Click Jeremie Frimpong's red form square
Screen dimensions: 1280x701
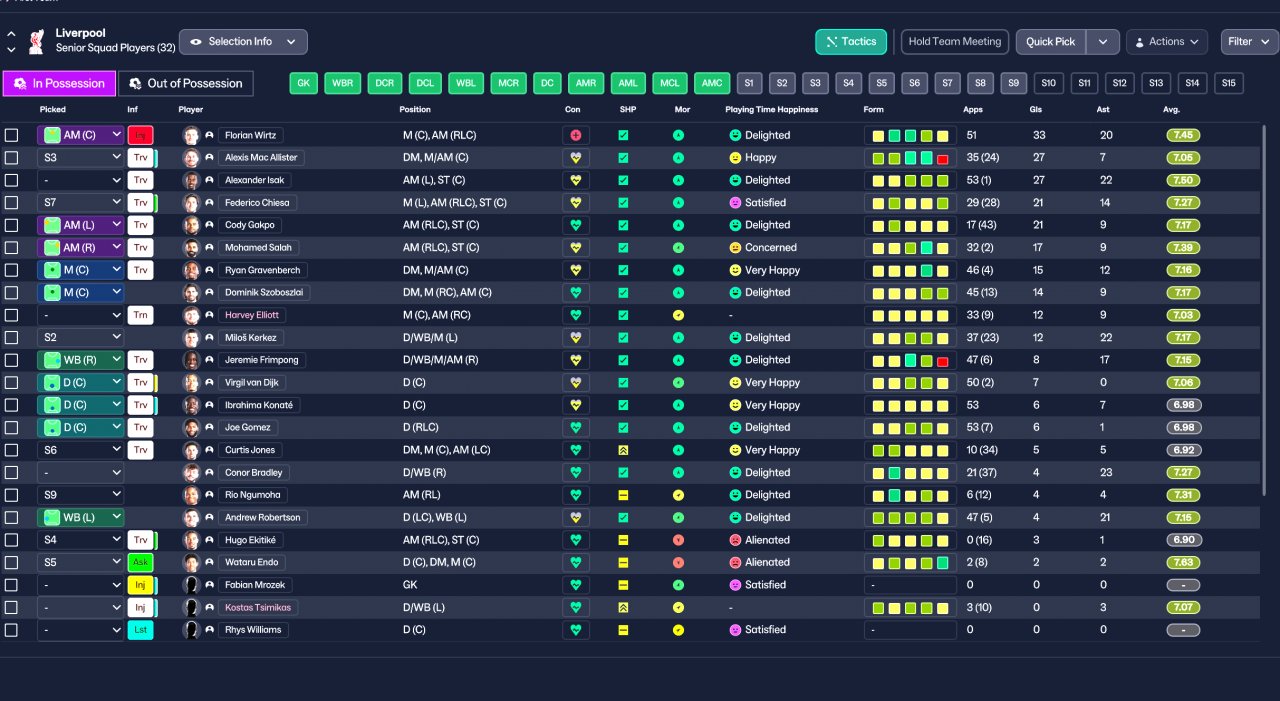coord(942,360)
